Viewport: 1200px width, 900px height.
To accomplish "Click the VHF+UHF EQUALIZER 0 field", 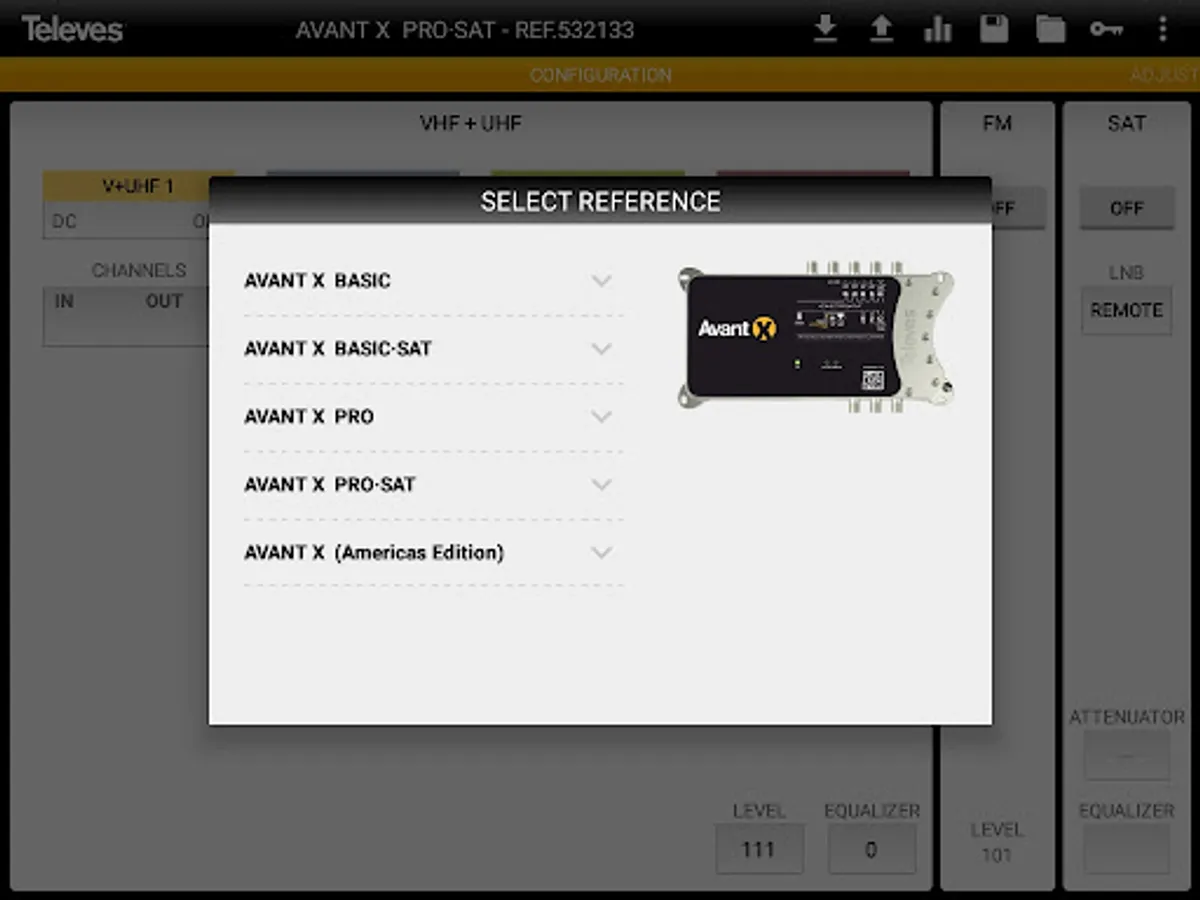I will (871, 849).
